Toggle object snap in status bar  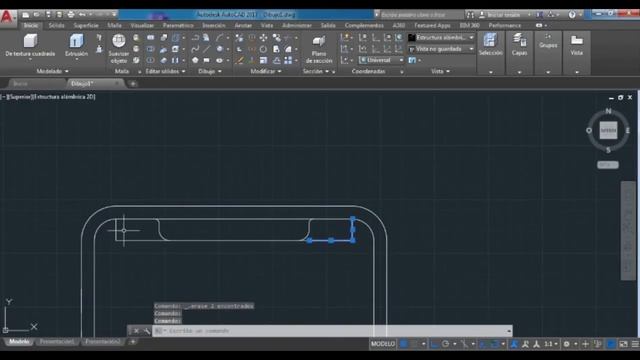[494, 344]
